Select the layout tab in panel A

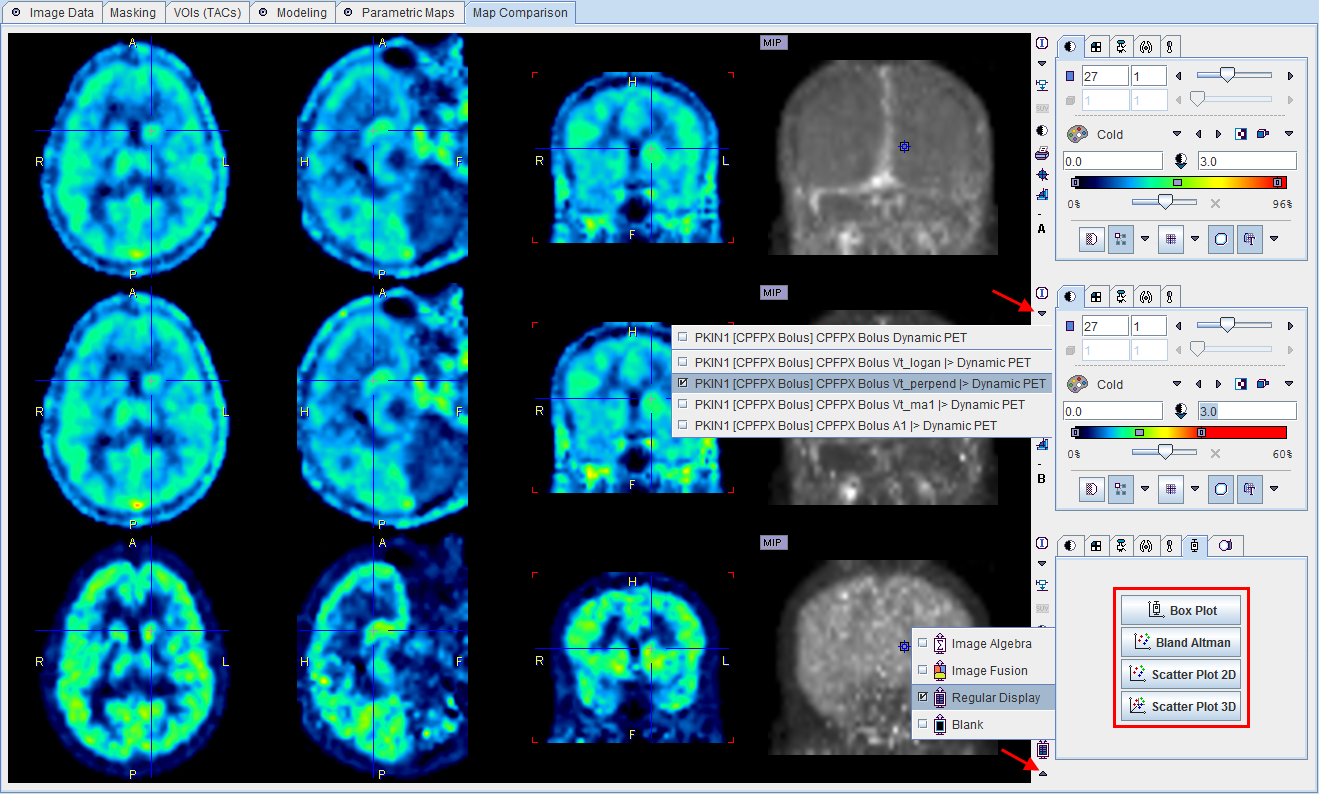[1096, 46]
